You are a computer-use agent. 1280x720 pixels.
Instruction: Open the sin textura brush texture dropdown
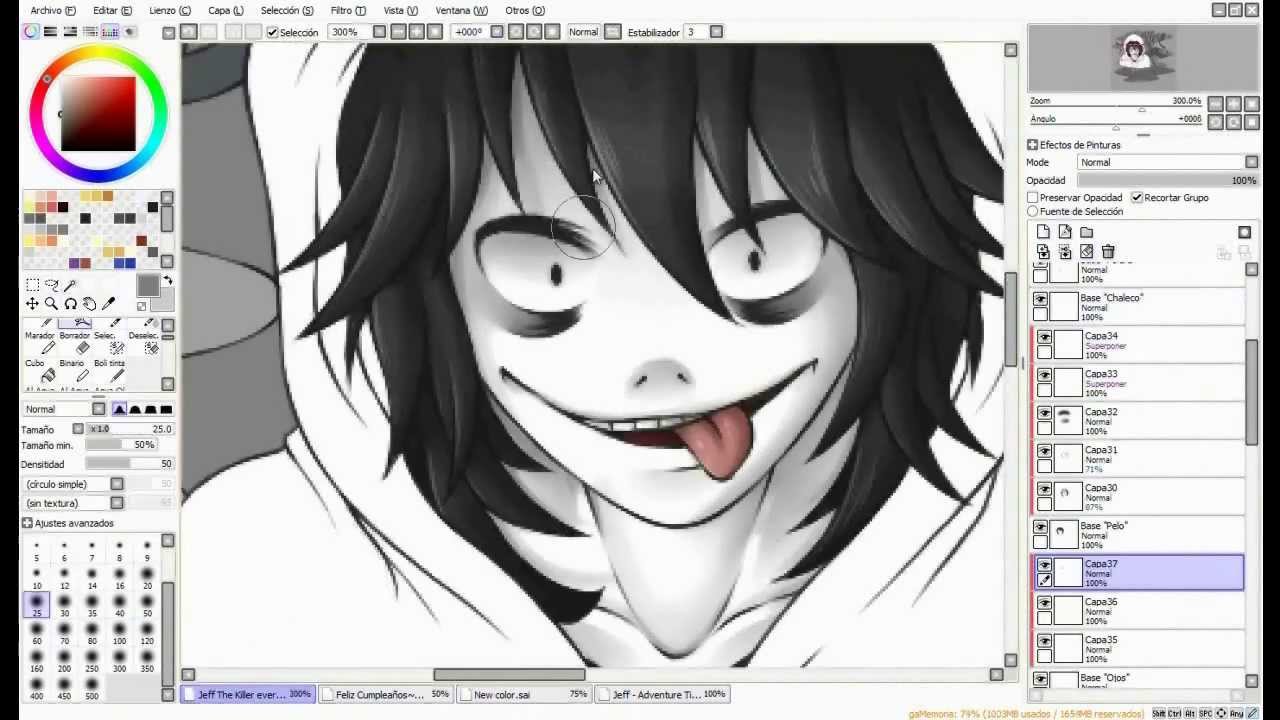coord(73,503)
